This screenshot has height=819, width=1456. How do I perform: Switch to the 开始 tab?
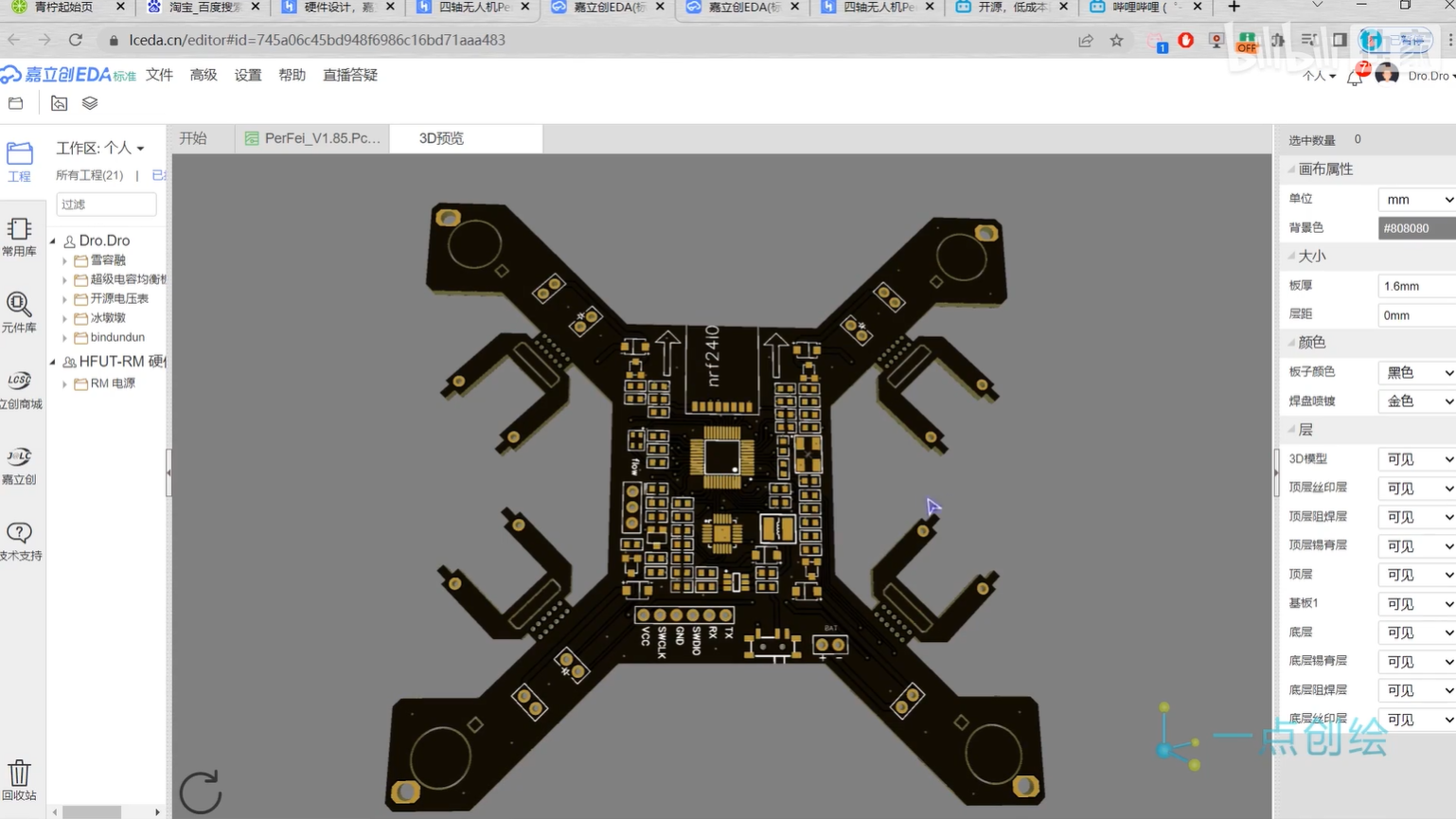193,138
